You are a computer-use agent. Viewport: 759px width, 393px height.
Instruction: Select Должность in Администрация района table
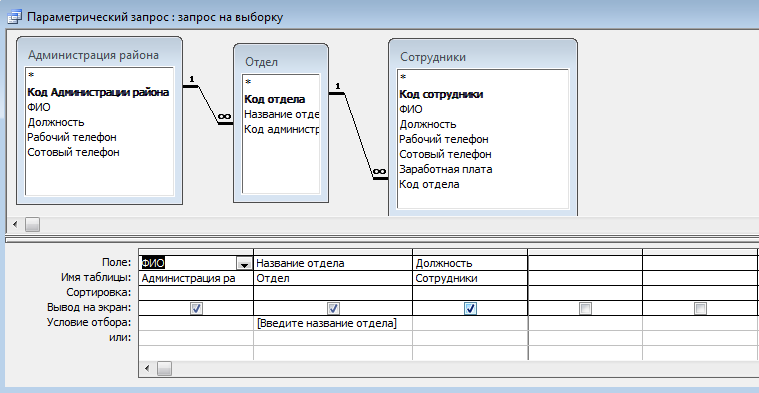[56, 122]
